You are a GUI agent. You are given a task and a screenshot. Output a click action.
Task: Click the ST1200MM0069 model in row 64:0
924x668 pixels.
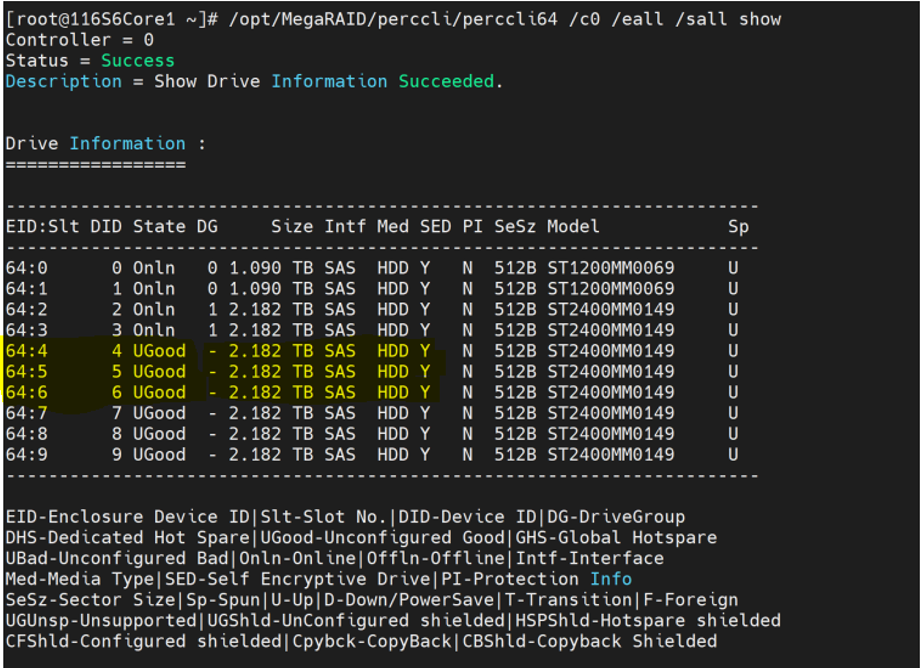(610, 268)
